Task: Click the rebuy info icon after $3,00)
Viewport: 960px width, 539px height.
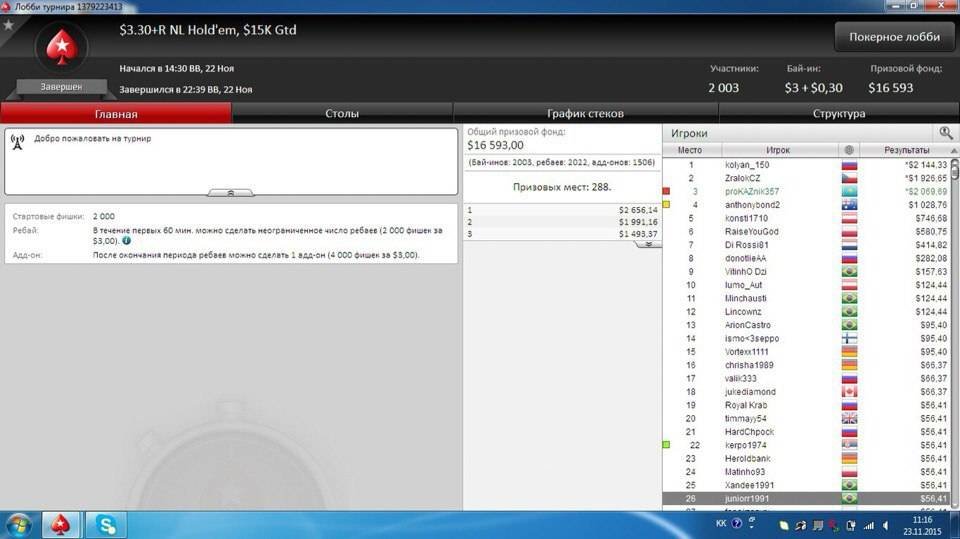Action: pos(127,241)
